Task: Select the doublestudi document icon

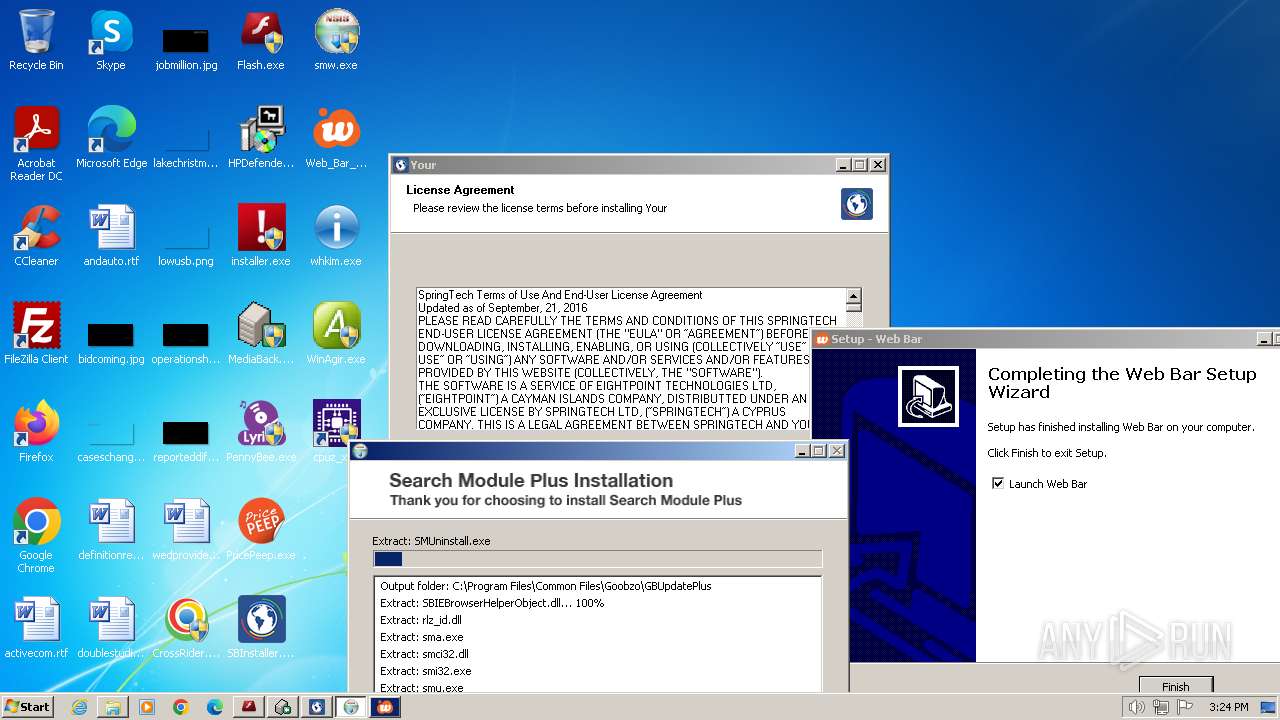Action: point(111,628)
